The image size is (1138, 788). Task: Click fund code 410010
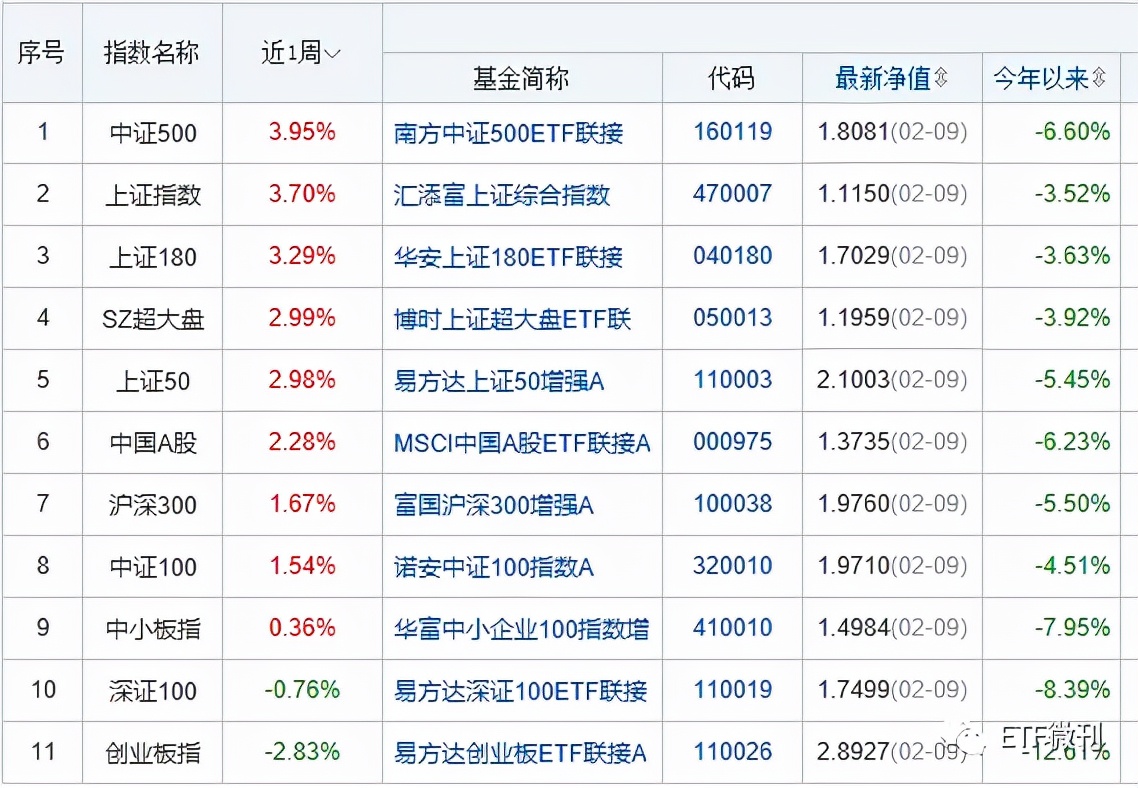(732, 628)
